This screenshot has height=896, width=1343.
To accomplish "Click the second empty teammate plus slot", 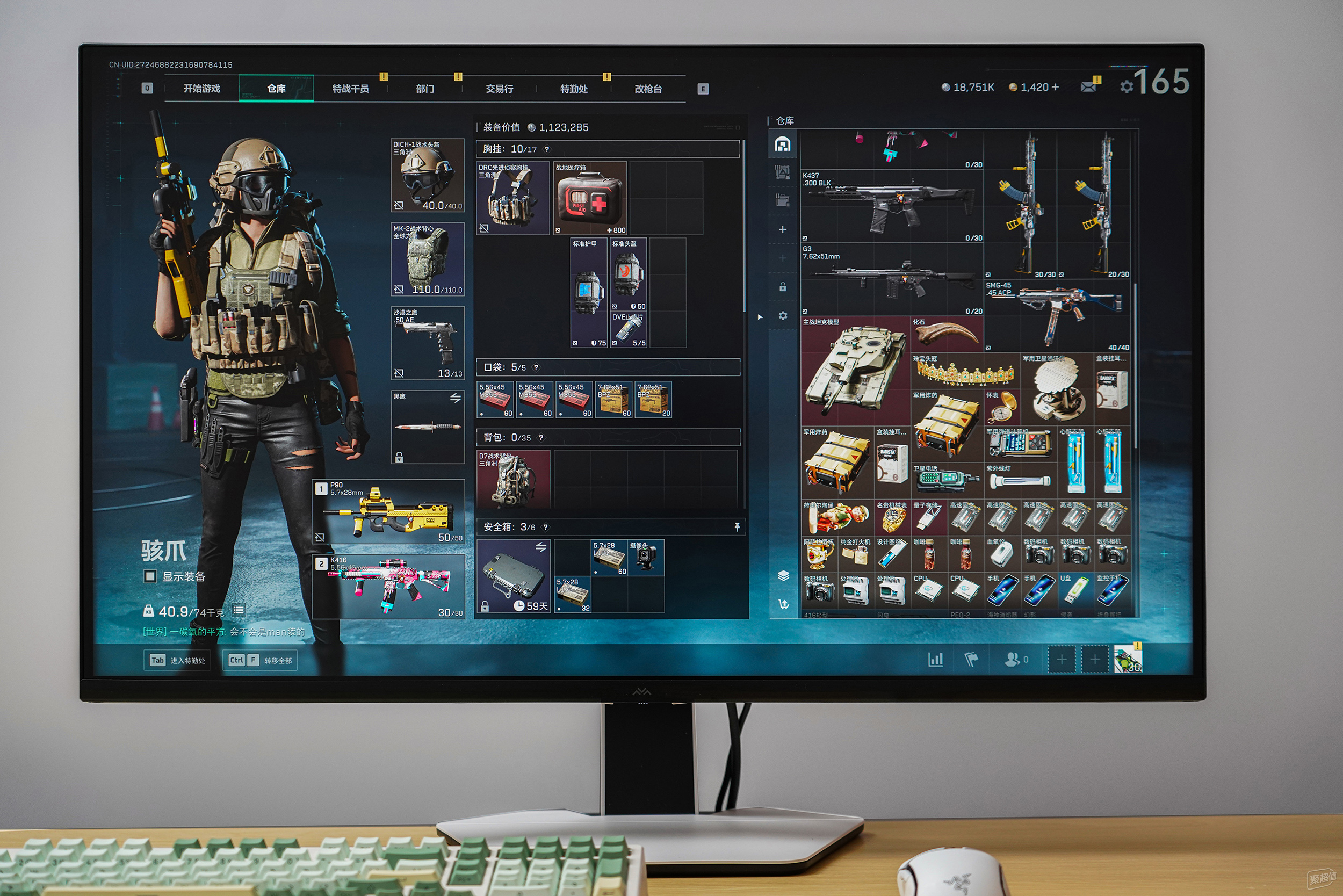I will [x=1094, y=660].
